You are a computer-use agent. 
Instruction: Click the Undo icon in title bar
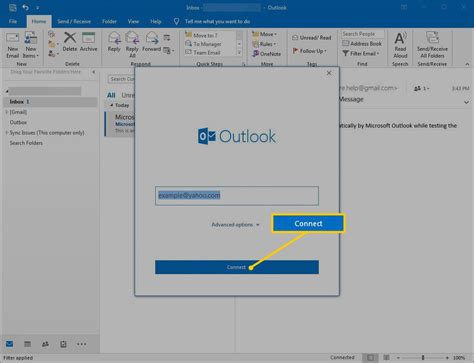coord(25,7)
